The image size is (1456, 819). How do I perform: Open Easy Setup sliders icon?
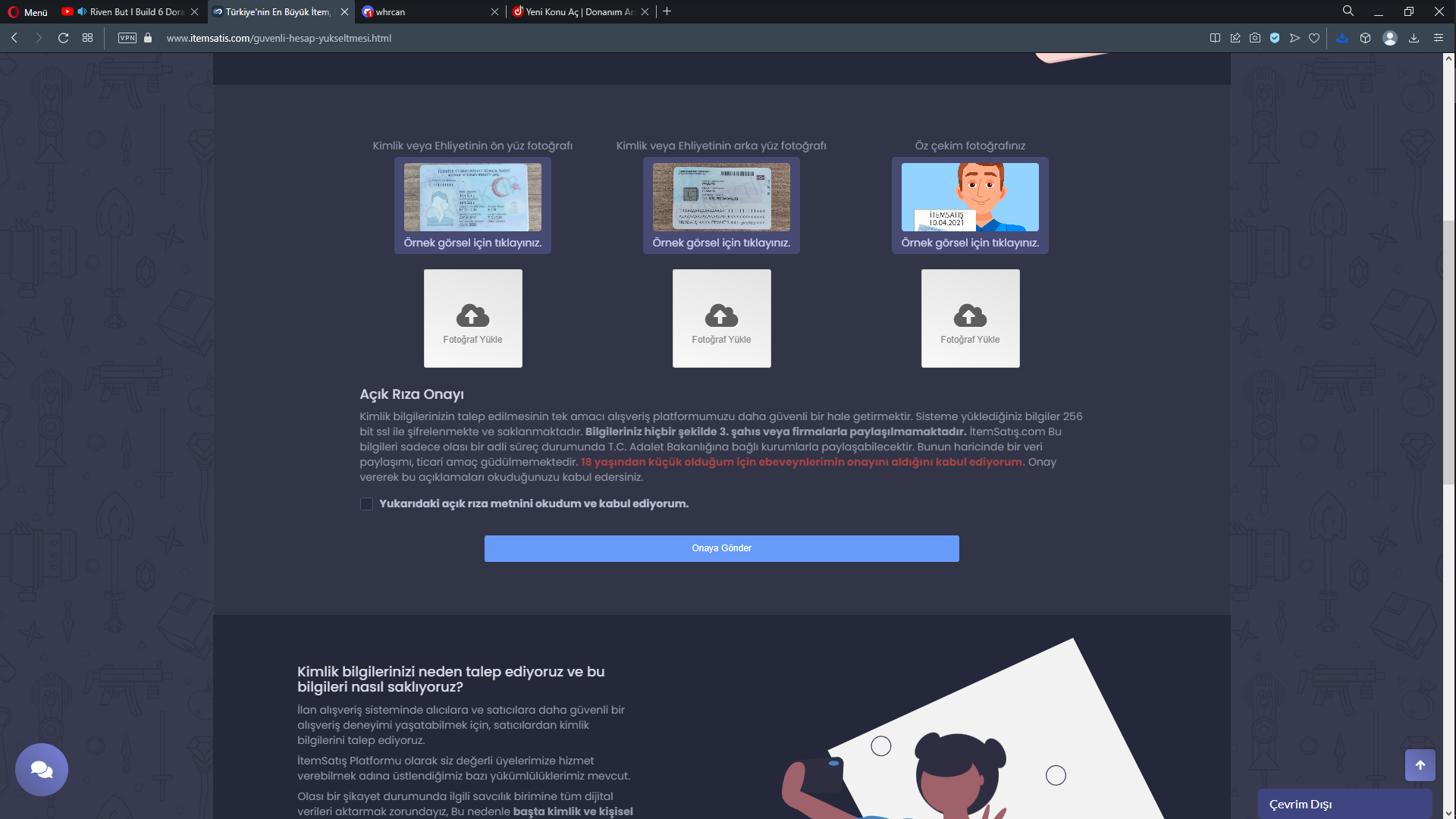click(x=1439, y=38)
